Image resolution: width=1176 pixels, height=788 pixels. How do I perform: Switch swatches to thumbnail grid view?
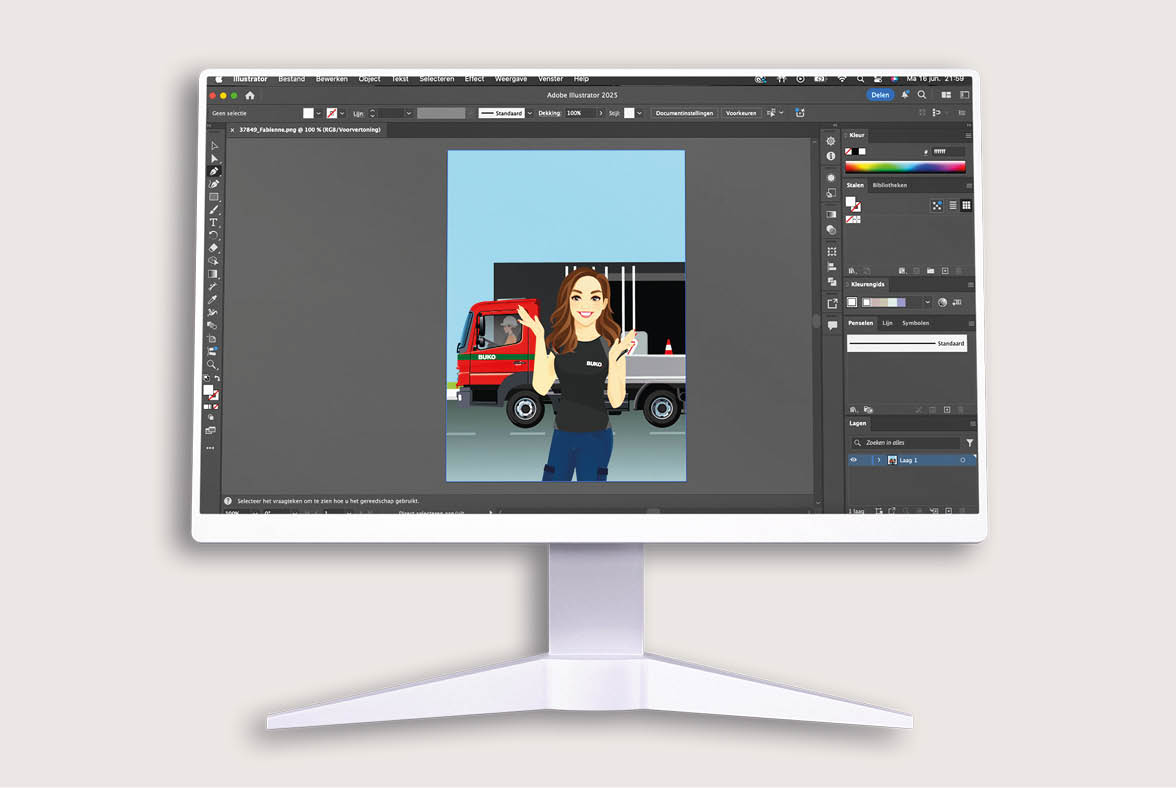(x=966, y=205)
